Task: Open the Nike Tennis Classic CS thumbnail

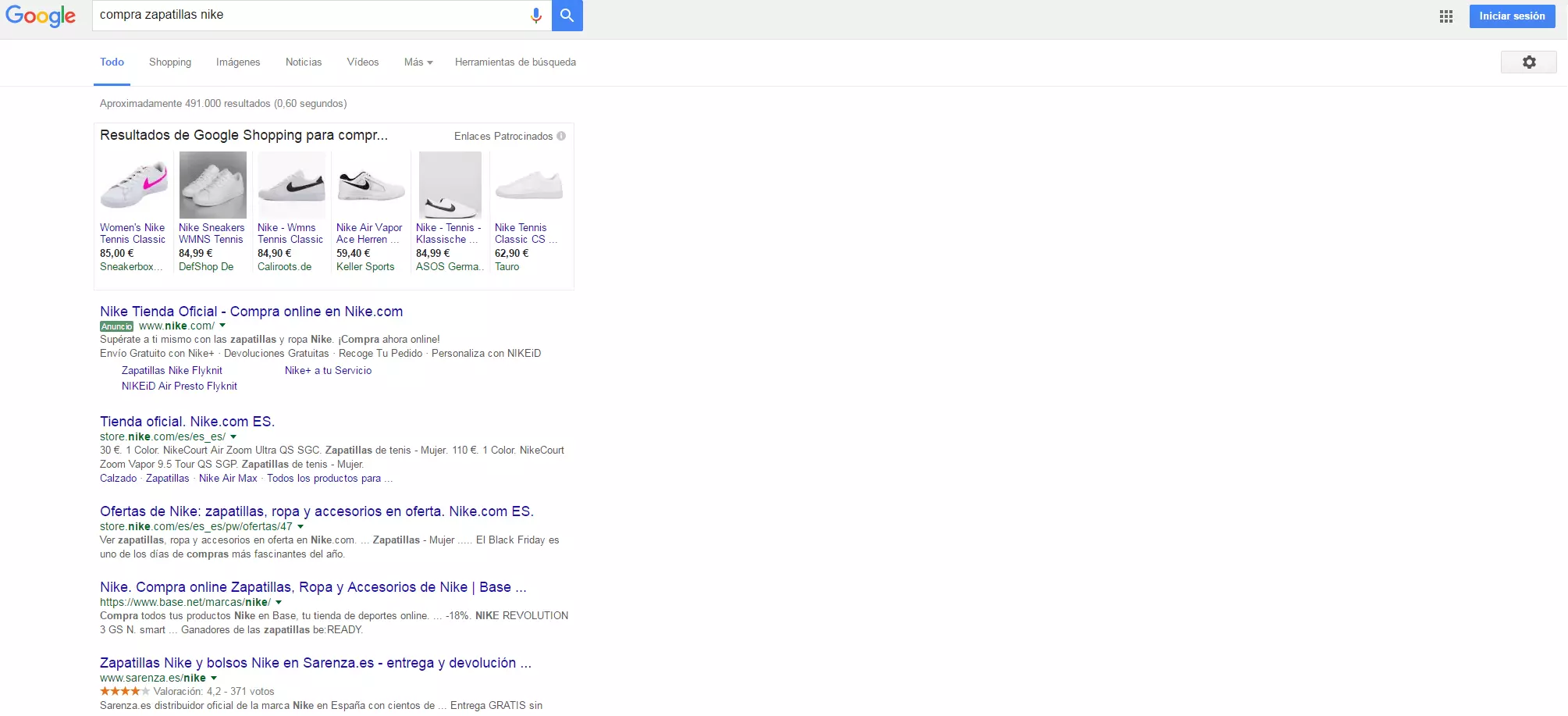Action: 528,185
